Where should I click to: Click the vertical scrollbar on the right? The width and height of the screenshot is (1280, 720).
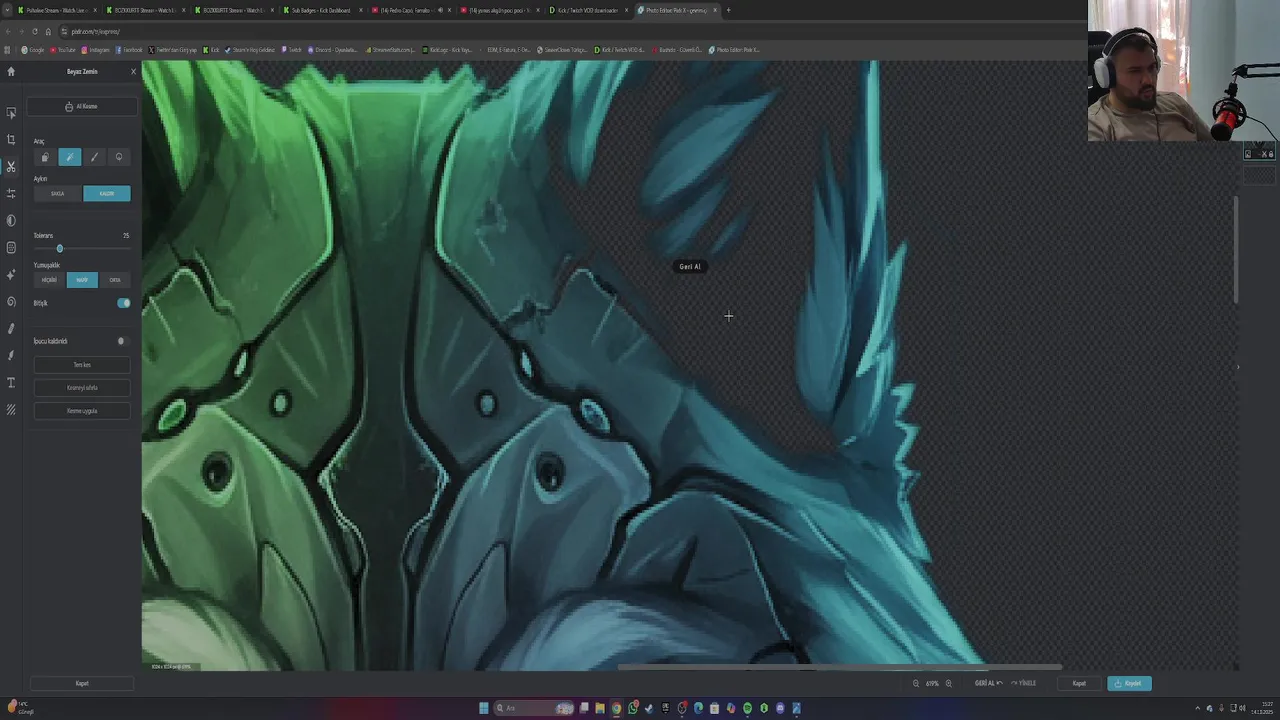(x=1236, y=250)
